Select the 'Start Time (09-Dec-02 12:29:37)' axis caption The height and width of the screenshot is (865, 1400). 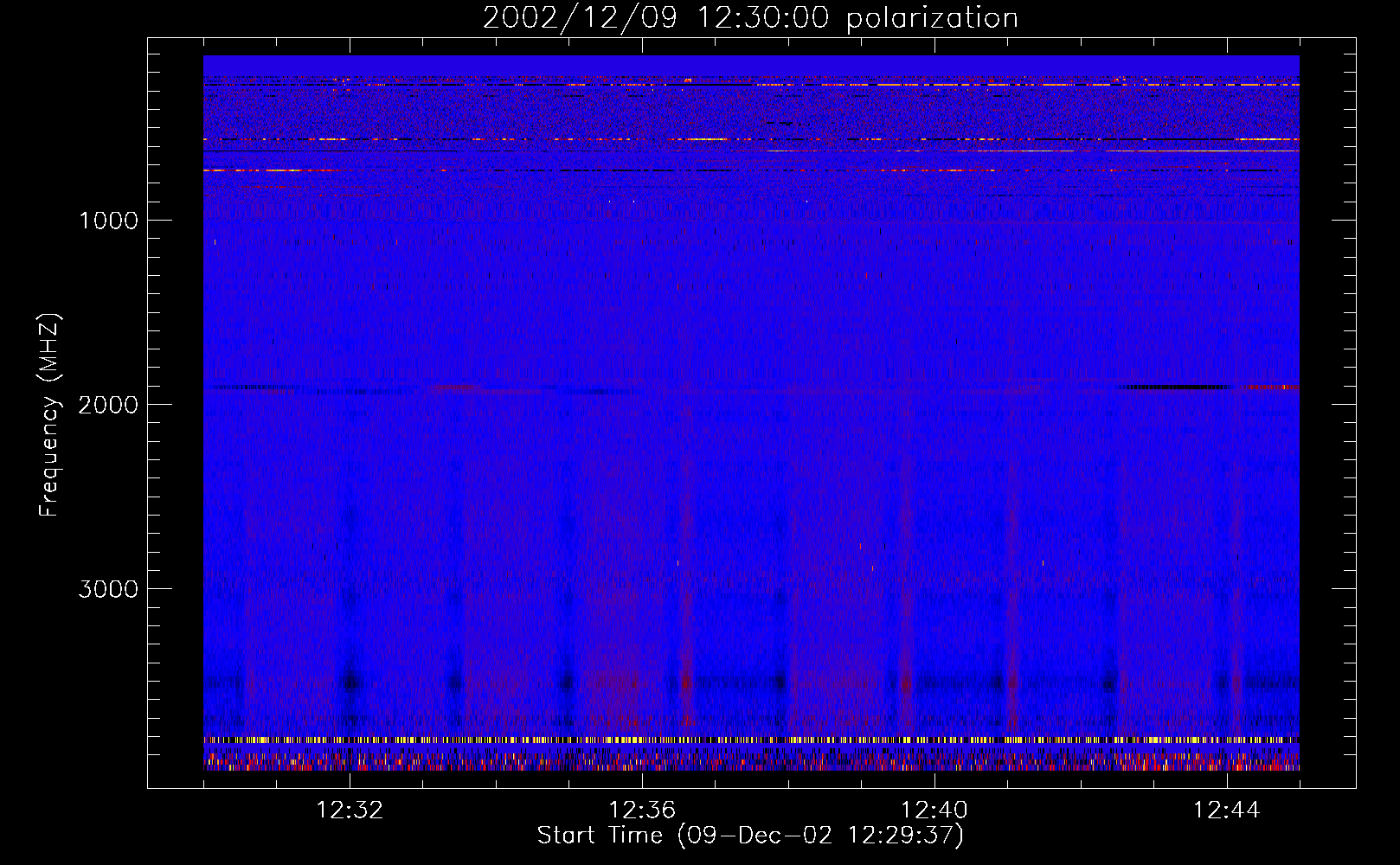750,836
